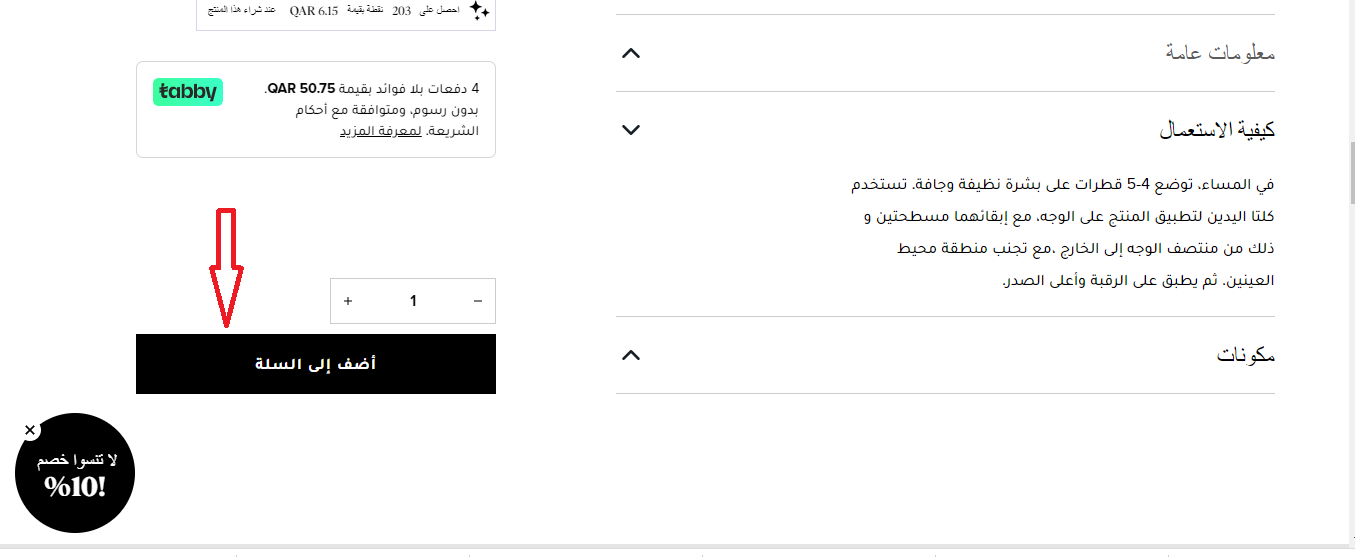The image size is (1355, 557).
Task: Expand مكونات section using its chevron
Action: coord(630,355)
